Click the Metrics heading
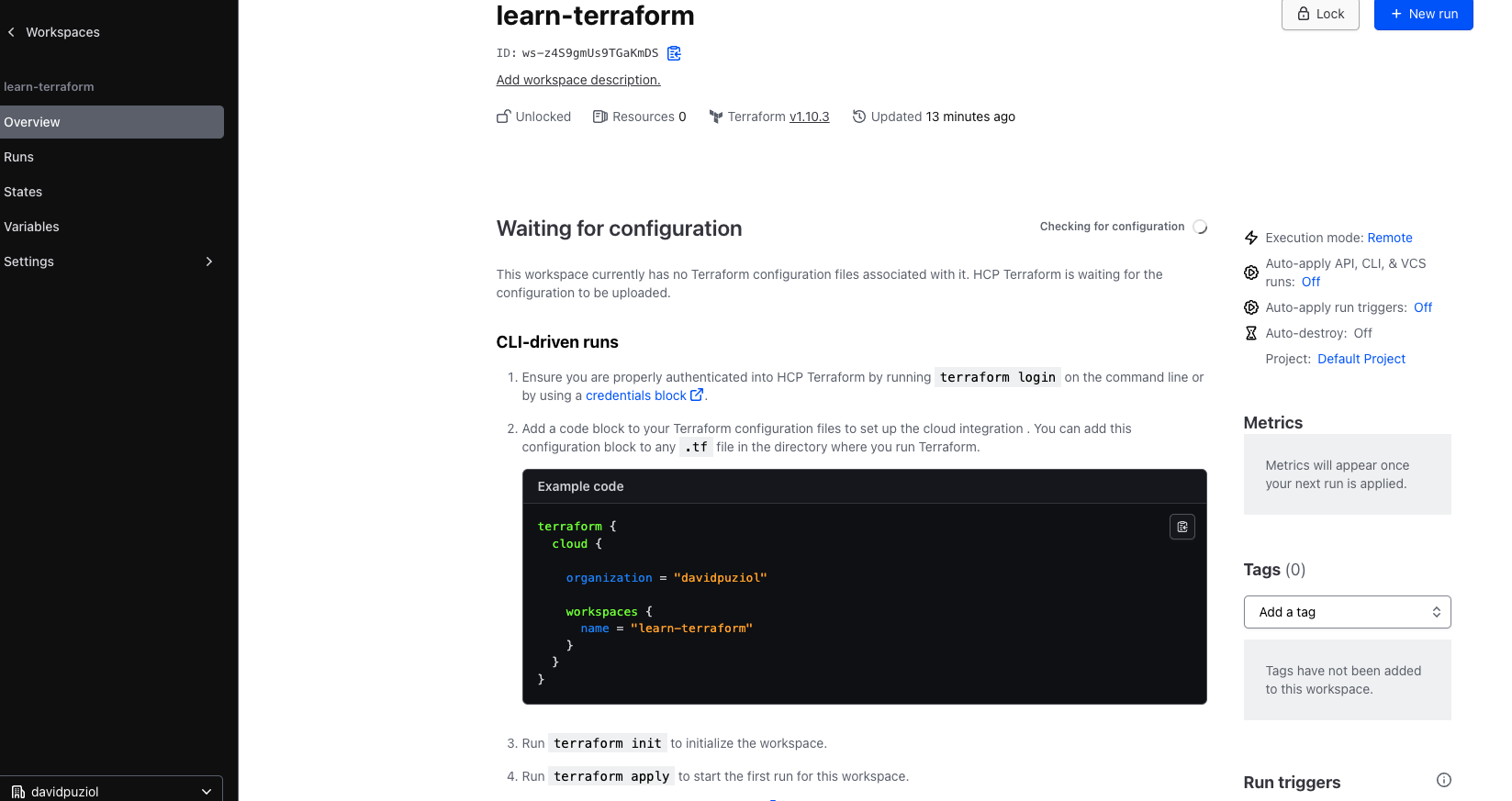1512x801 pixels. [1273, 423]
